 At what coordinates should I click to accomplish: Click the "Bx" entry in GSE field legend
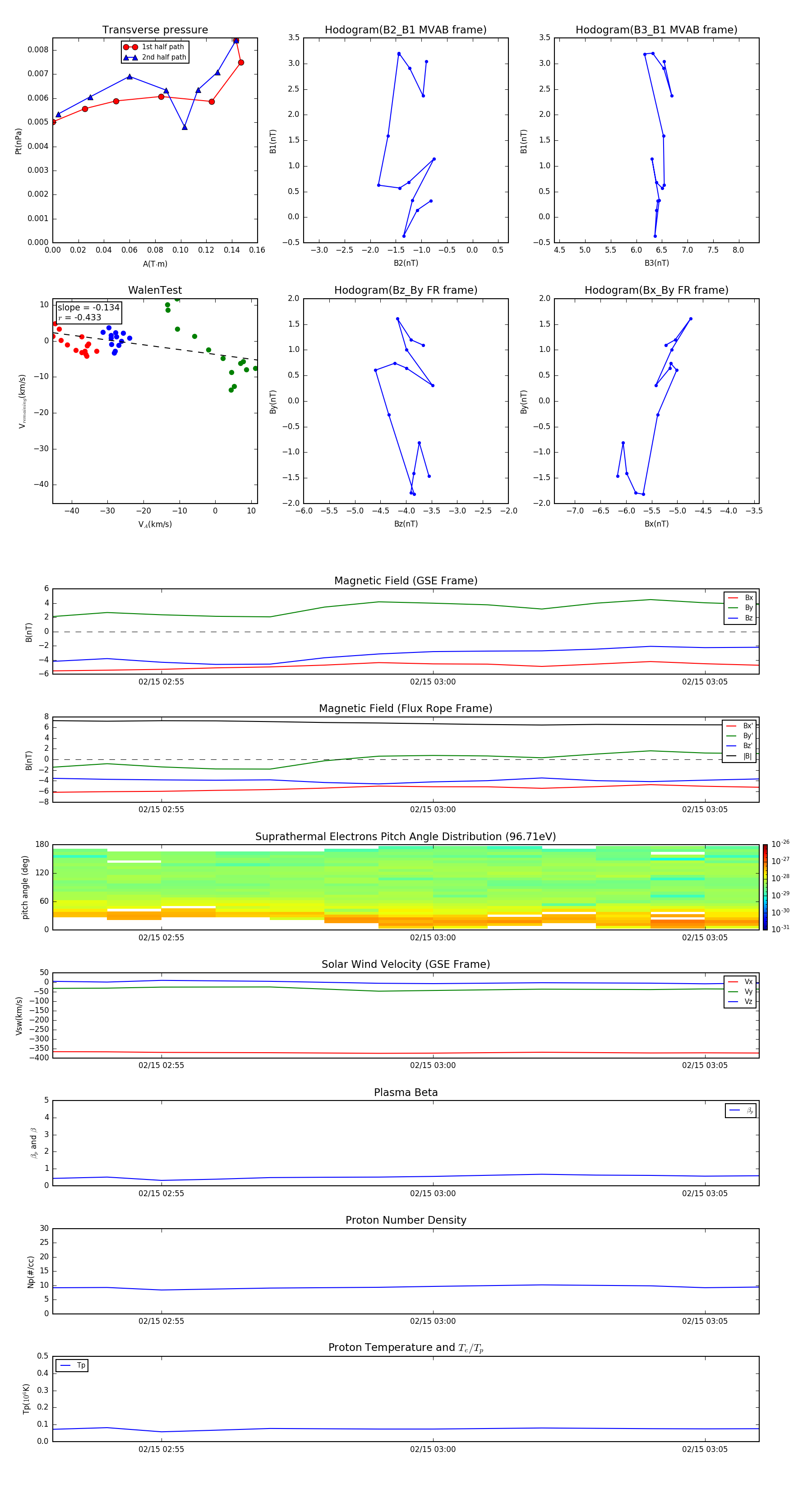pyautogui.click(x=740, y=598)
